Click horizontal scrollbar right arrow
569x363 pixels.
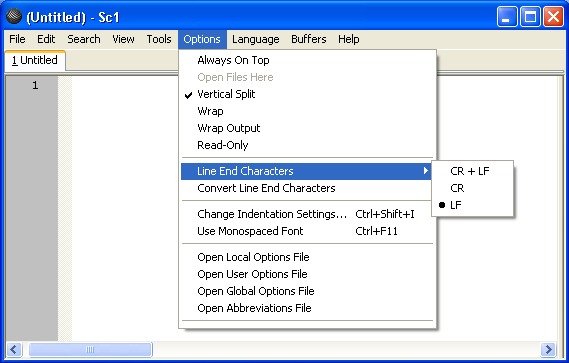[548, 350]
